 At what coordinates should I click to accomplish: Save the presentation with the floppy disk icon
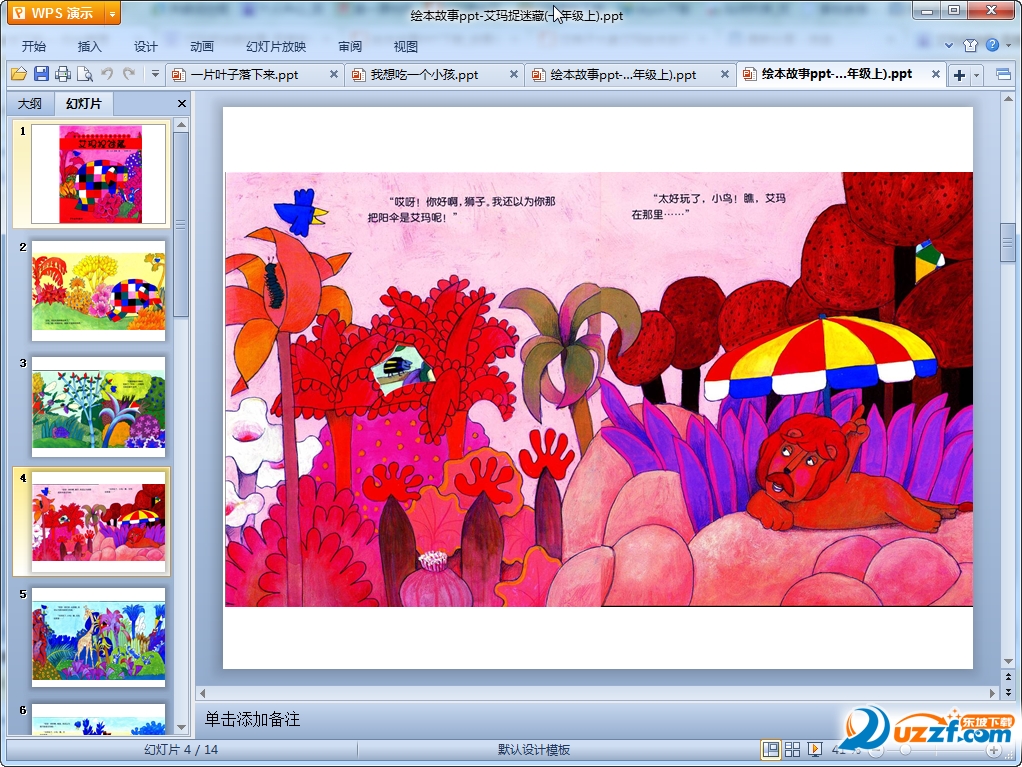point(41,74)
